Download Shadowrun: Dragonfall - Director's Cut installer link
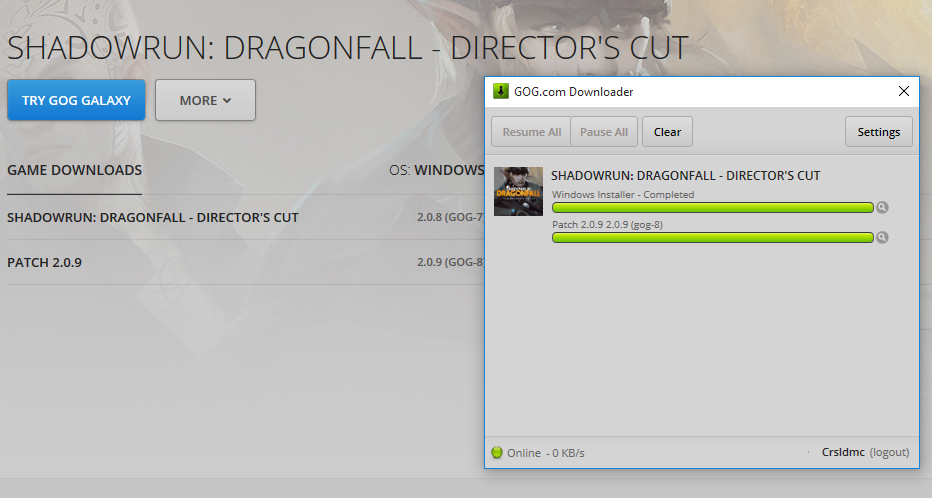Viewport: 932px width, 498px height. coord(153,218)
